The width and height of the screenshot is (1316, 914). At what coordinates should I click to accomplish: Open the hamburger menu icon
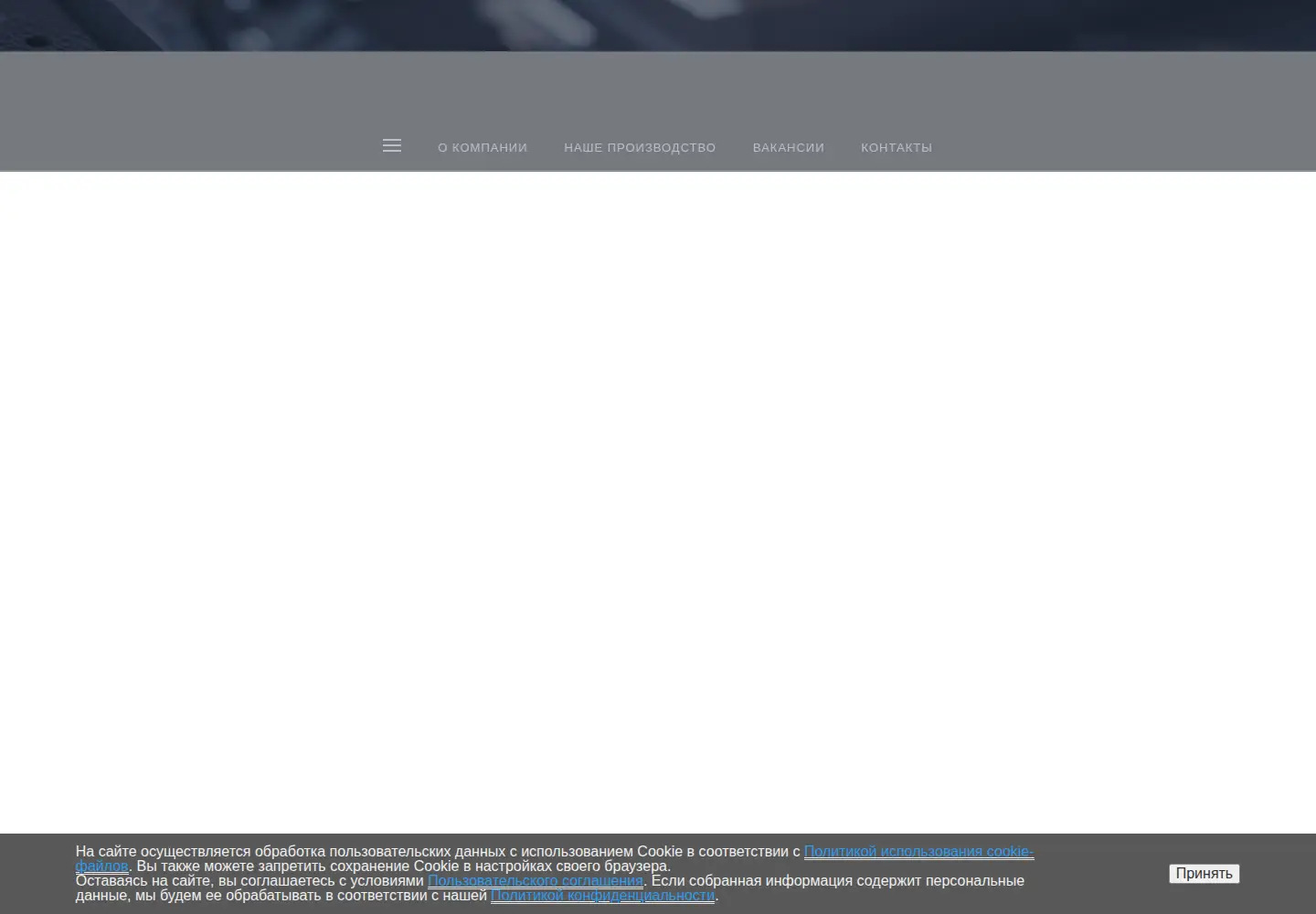point(392,145)
